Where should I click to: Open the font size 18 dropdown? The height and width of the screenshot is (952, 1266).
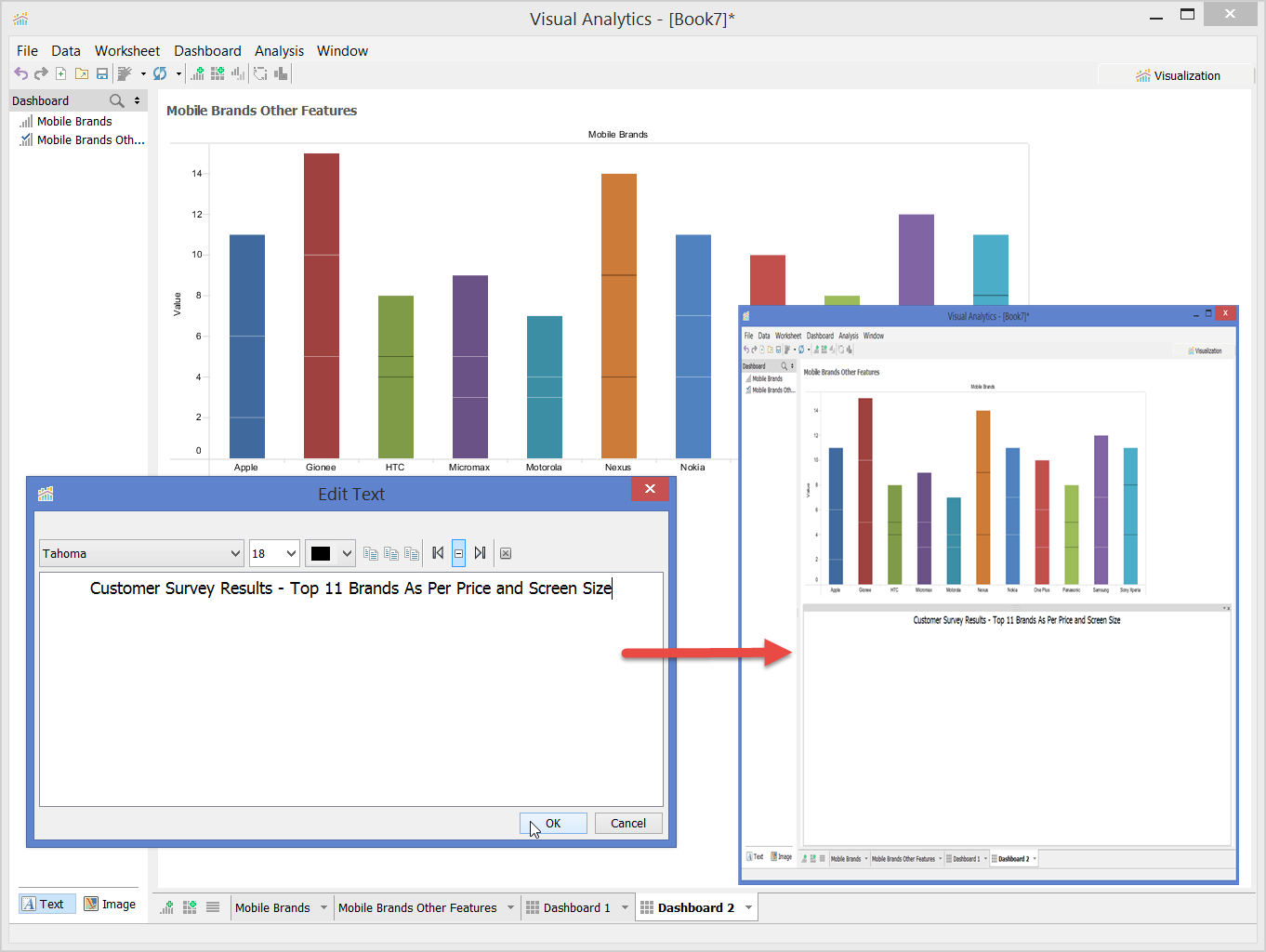[x=274, y=553]
